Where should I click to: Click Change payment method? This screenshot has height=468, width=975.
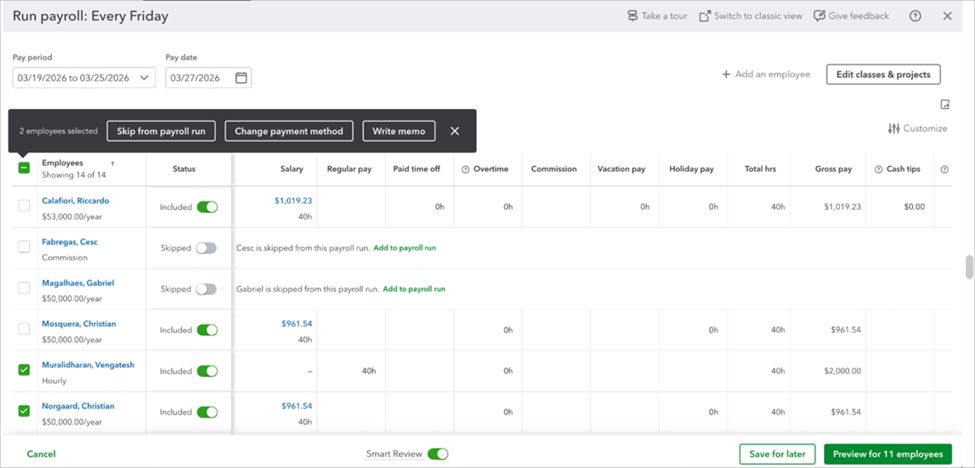(290, 131)
